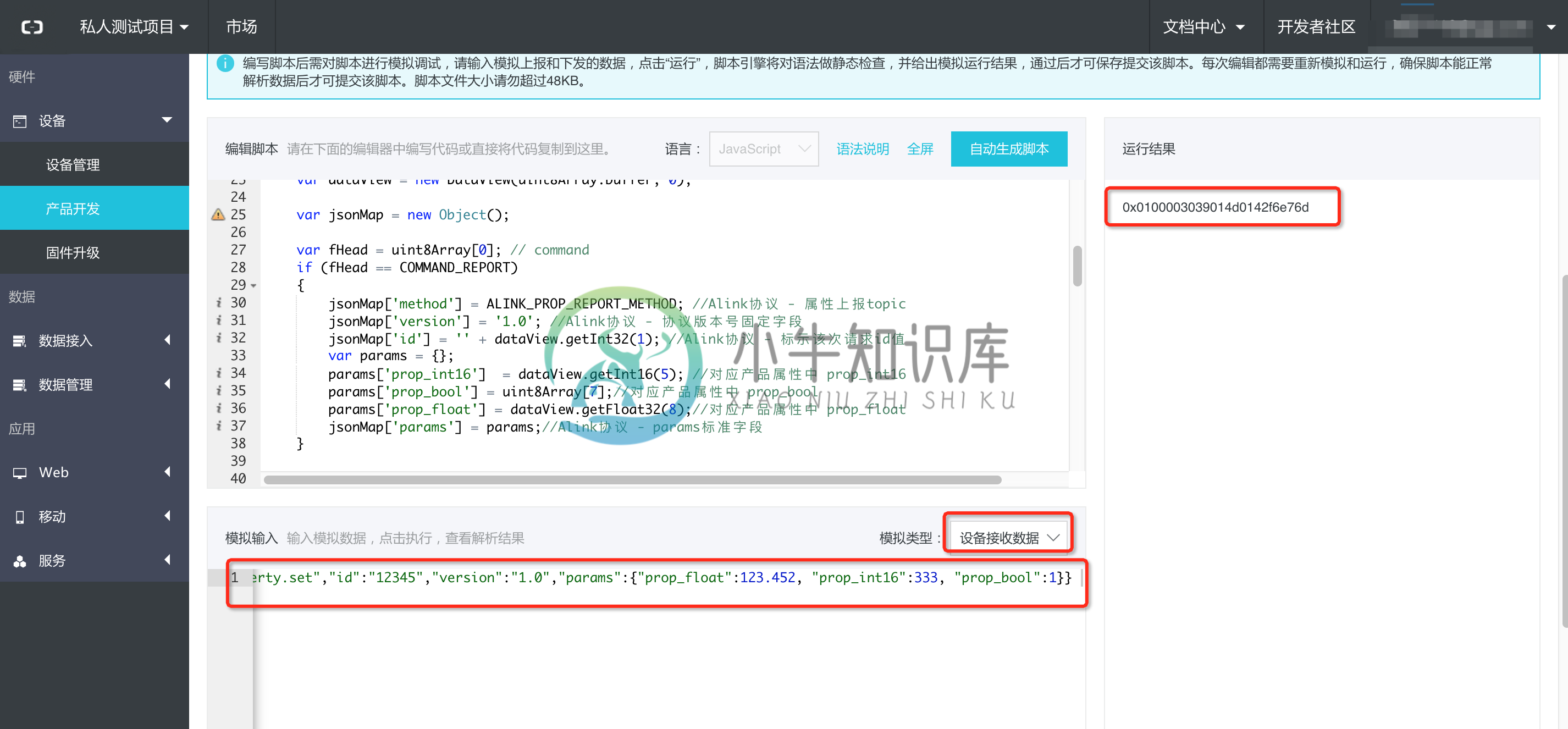
Task: Click line 33 var params declaration
Action: click(391, 356)
